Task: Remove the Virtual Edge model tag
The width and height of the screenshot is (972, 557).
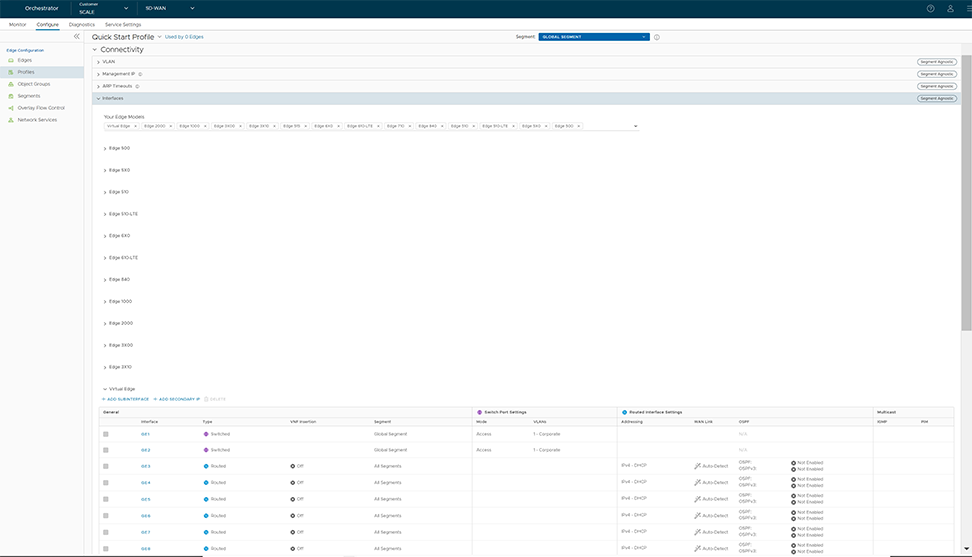Action: [135, 126]
